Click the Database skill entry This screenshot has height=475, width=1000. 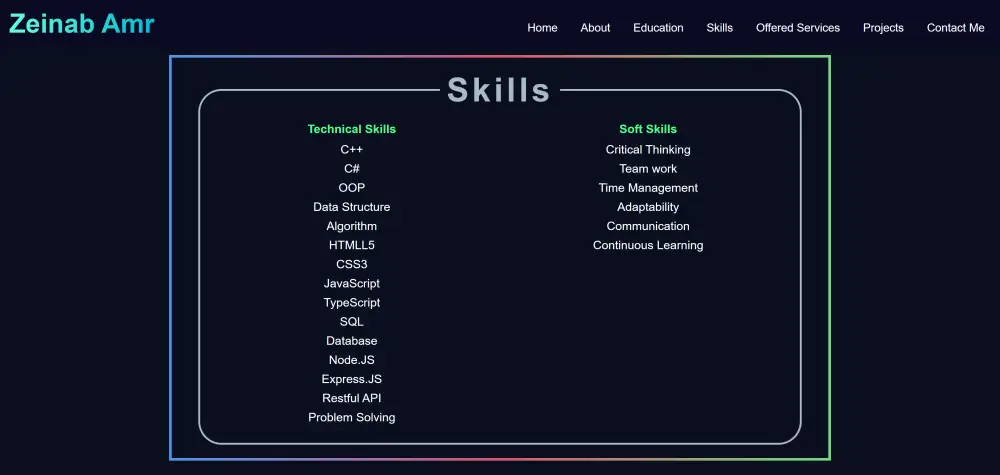click(351, 340)
